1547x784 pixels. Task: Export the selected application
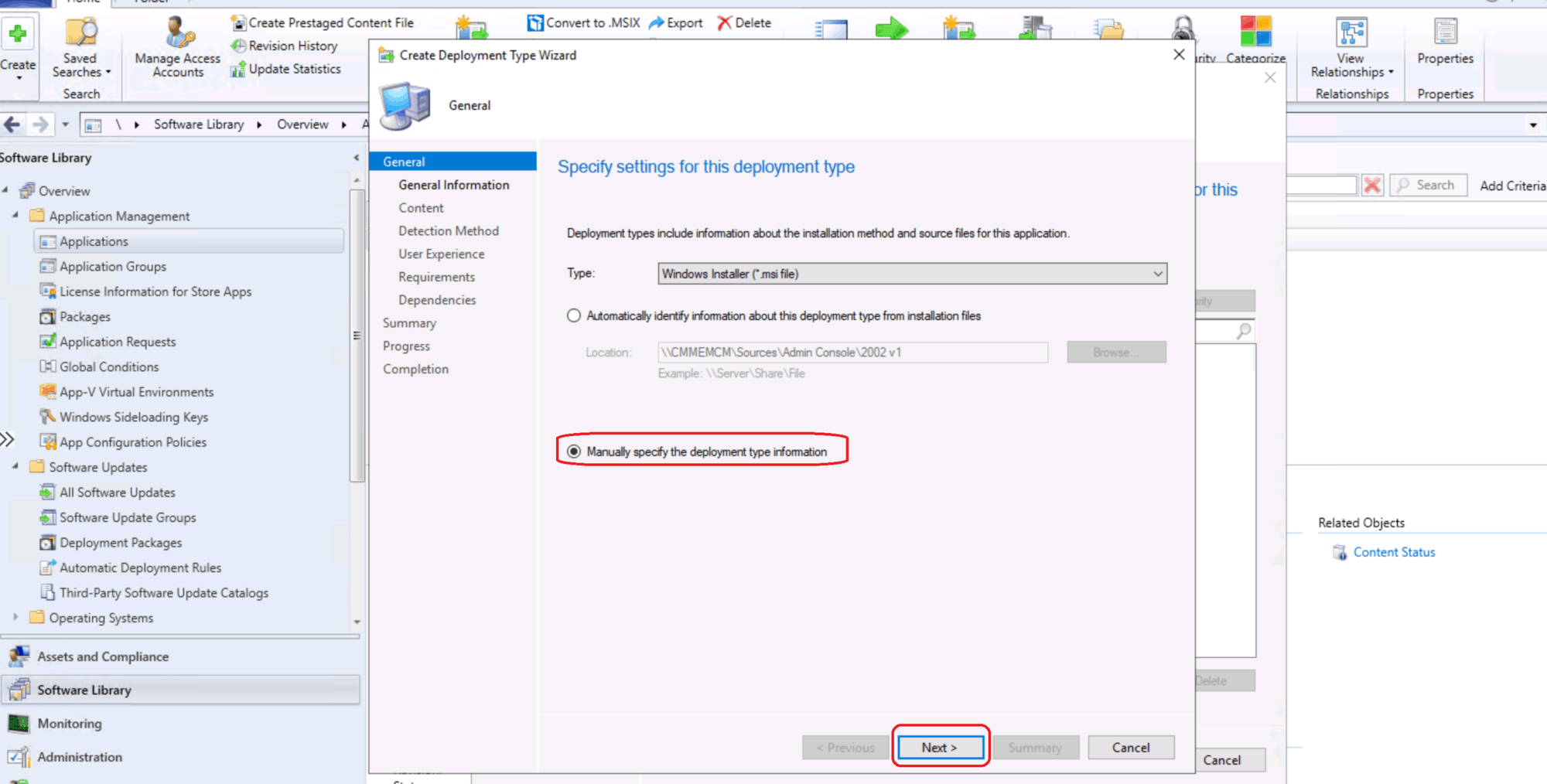coord(674,22)
